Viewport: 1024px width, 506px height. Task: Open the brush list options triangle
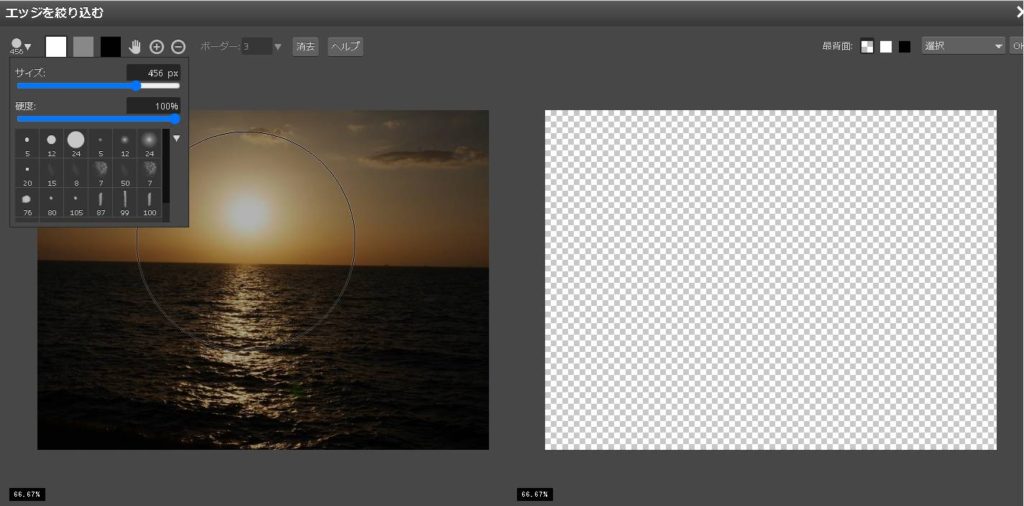(177, 139)
